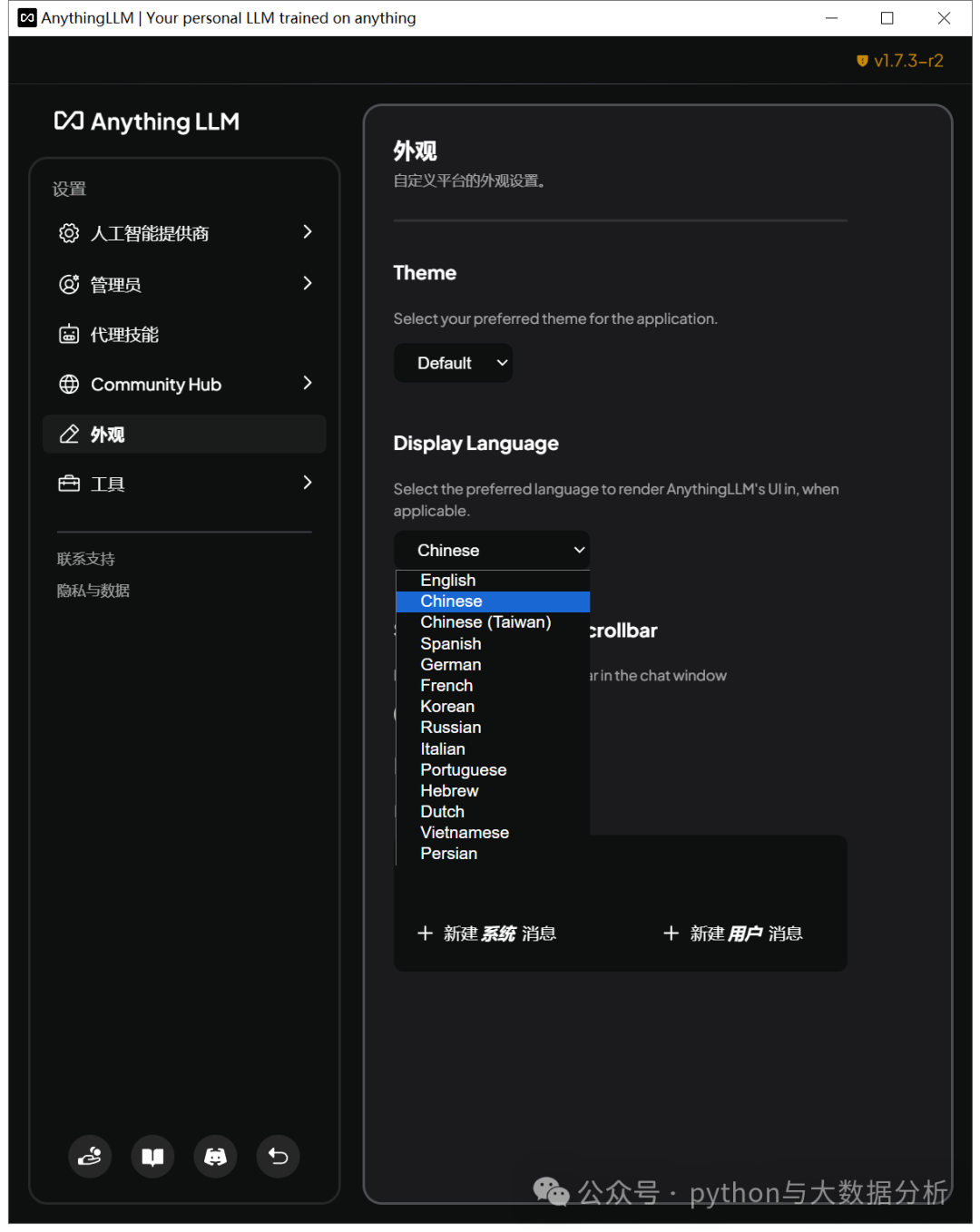This screenshot has height=1232, width=980.
Task: Click the 新建系统消息 button
Action: pos(487,934)
